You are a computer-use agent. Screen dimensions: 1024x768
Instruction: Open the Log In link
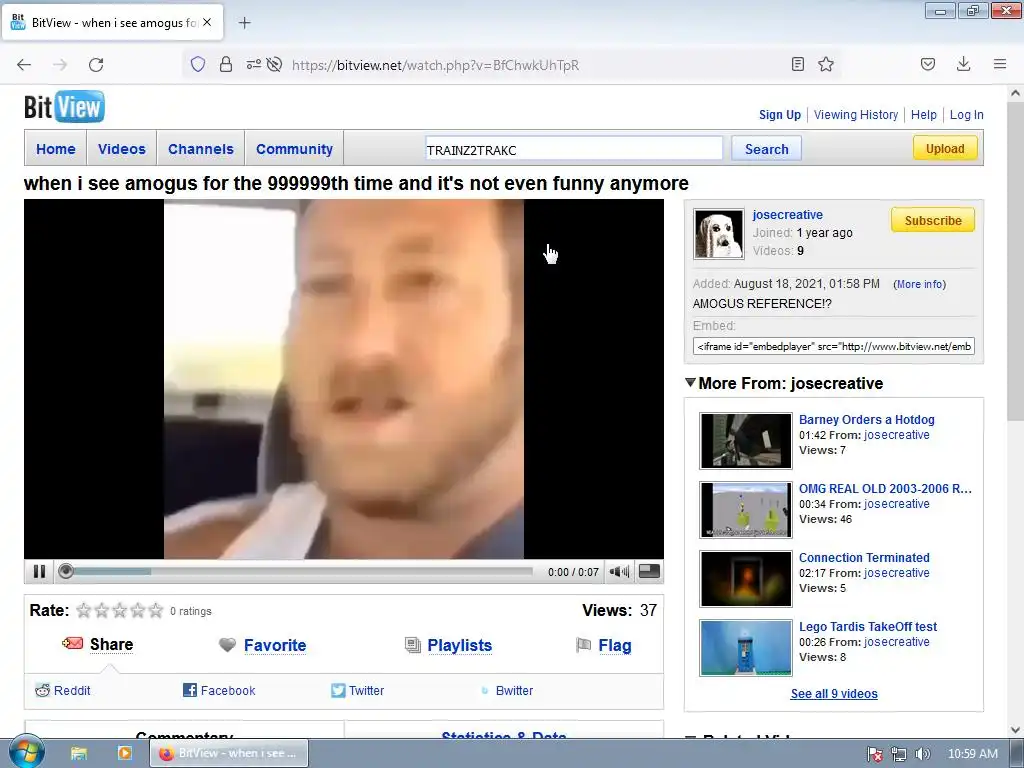pyautogui.click(x=966, y=114)
